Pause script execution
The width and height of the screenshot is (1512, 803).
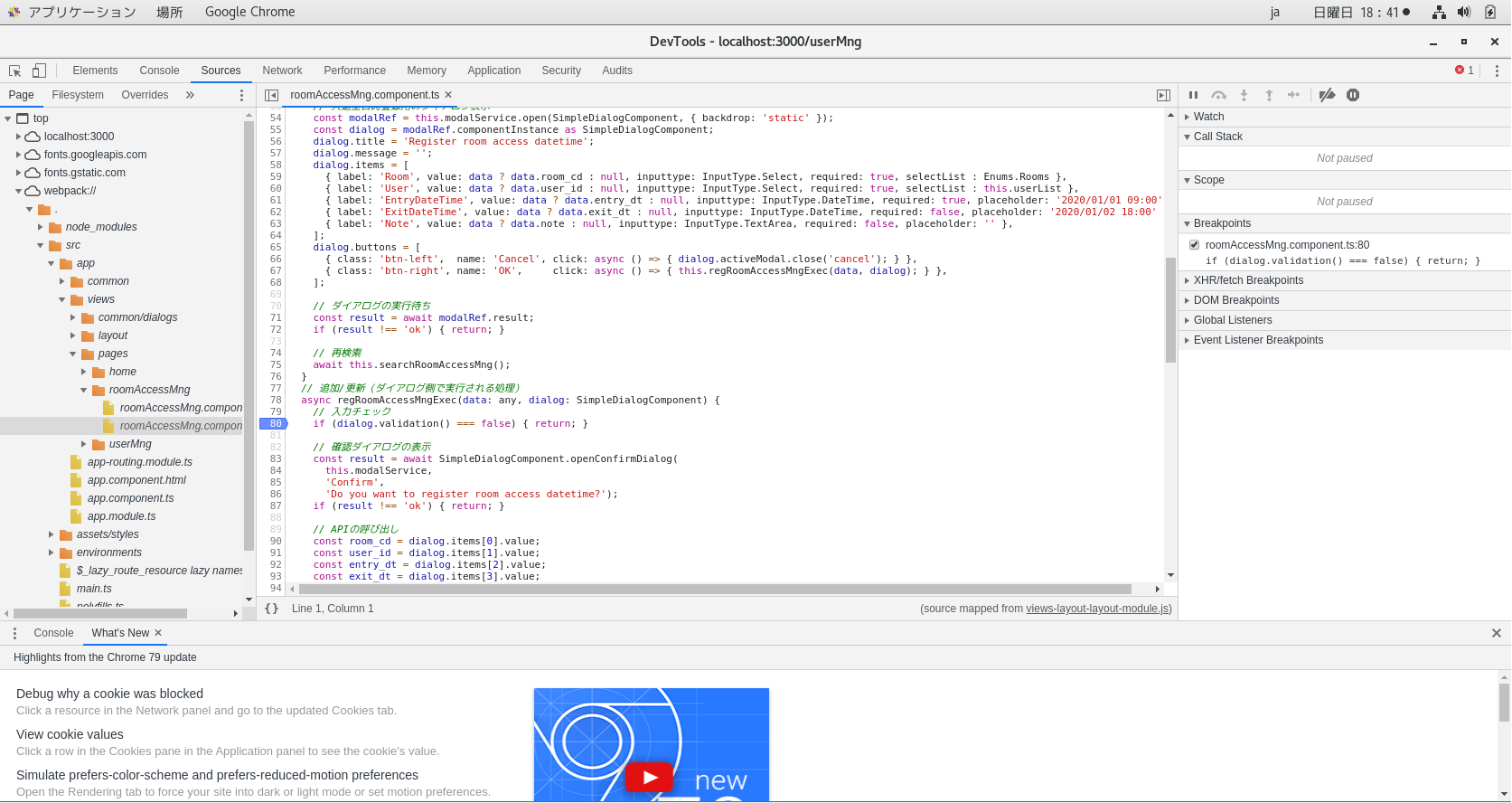1193,95
